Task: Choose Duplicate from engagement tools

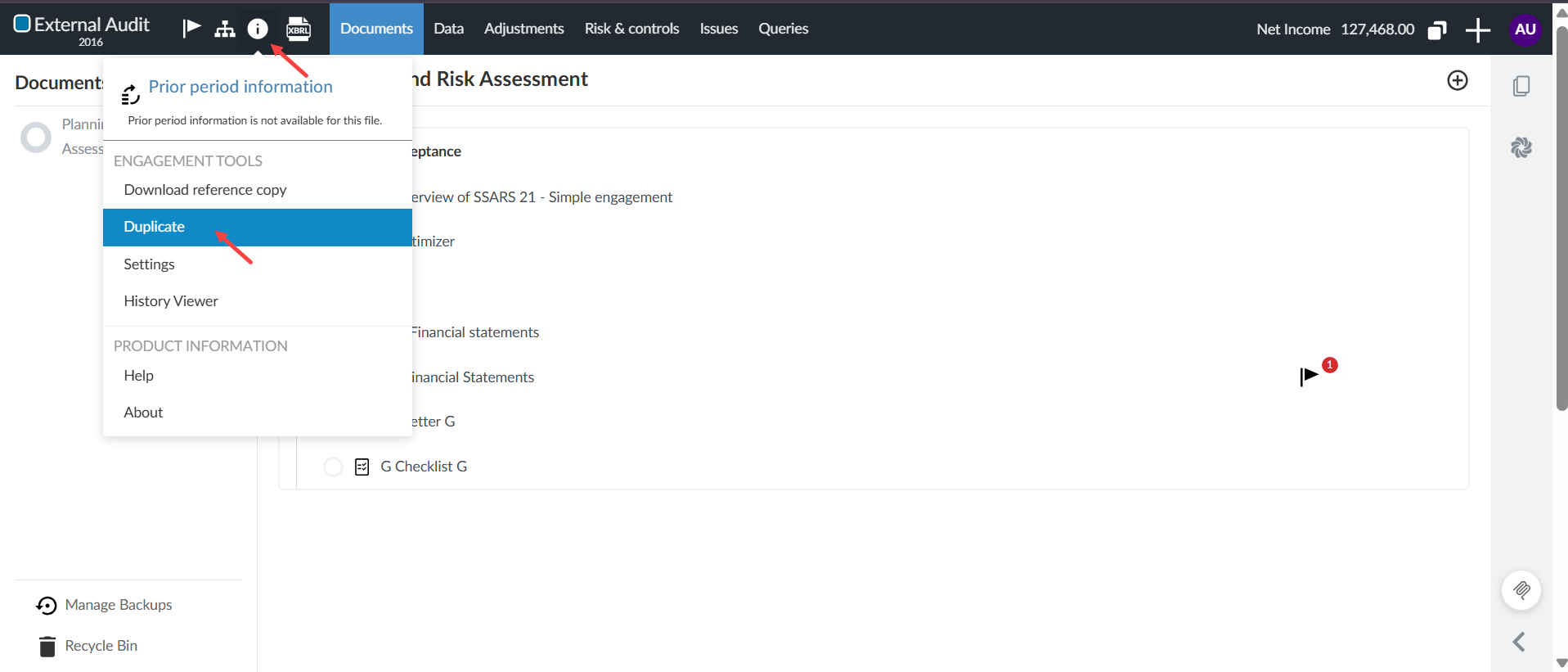Action: pos(258,228)
